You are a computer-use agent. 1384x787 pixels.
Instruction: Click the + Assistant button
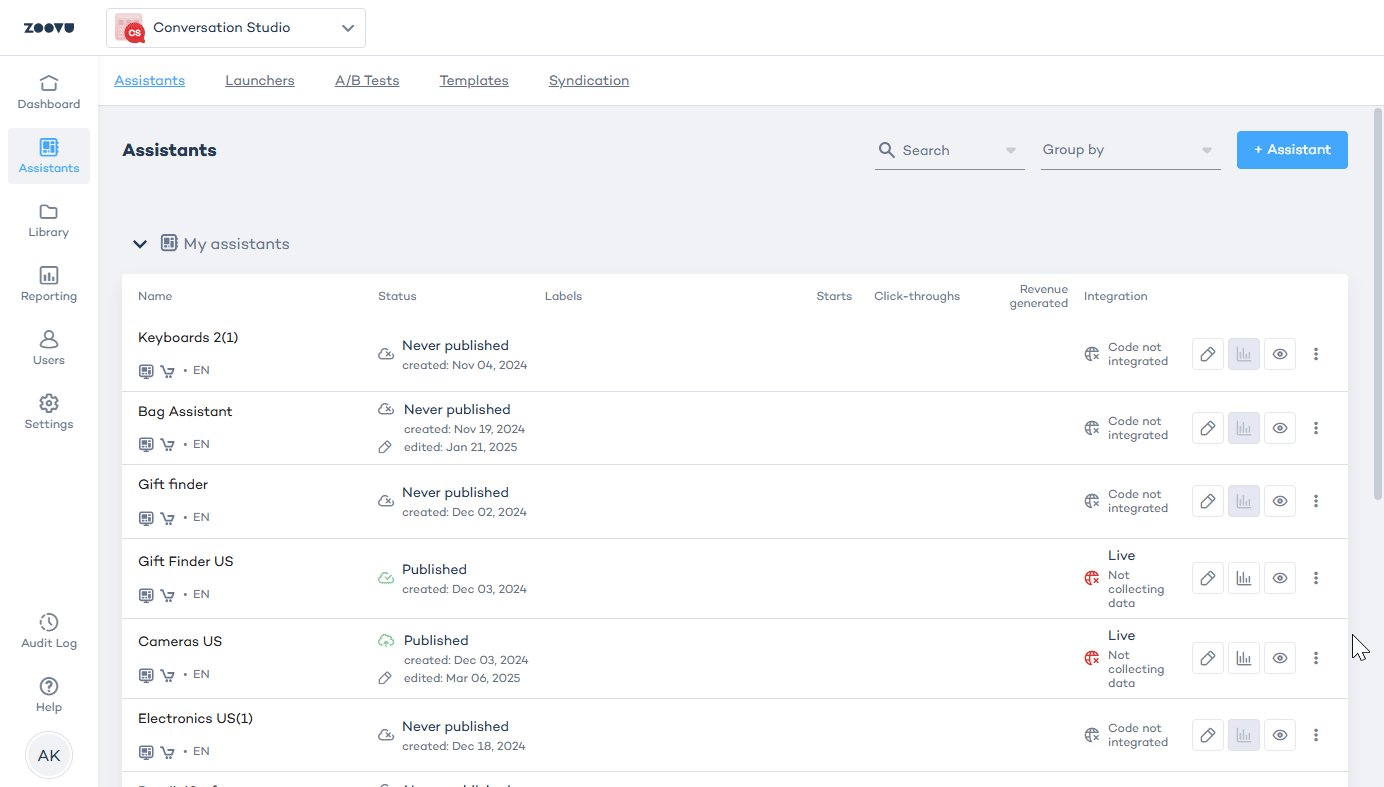[1292, 150]
